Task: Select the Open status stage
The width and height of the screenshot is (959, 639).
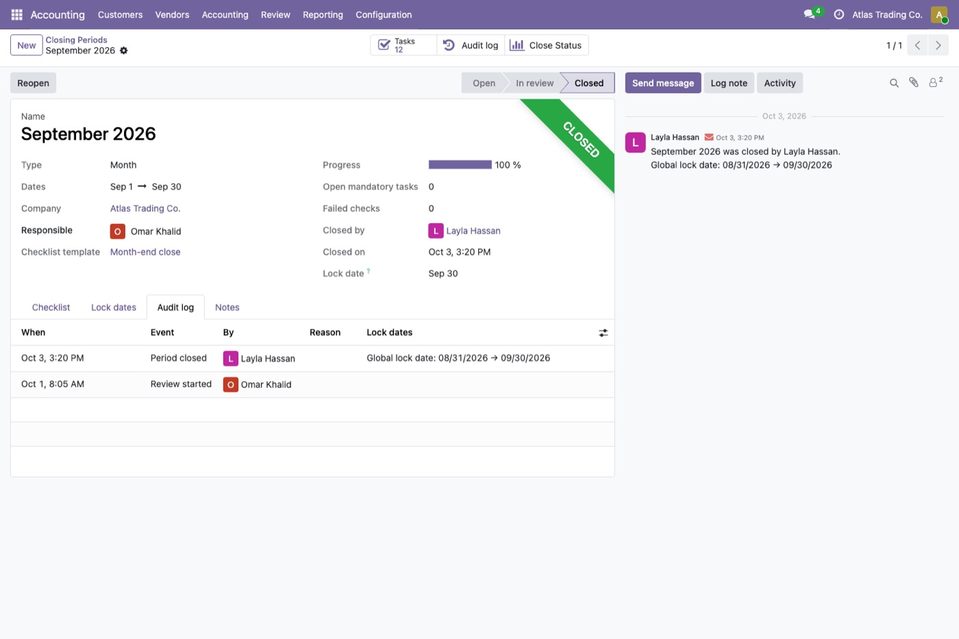Action: click(x=483, y=83)
